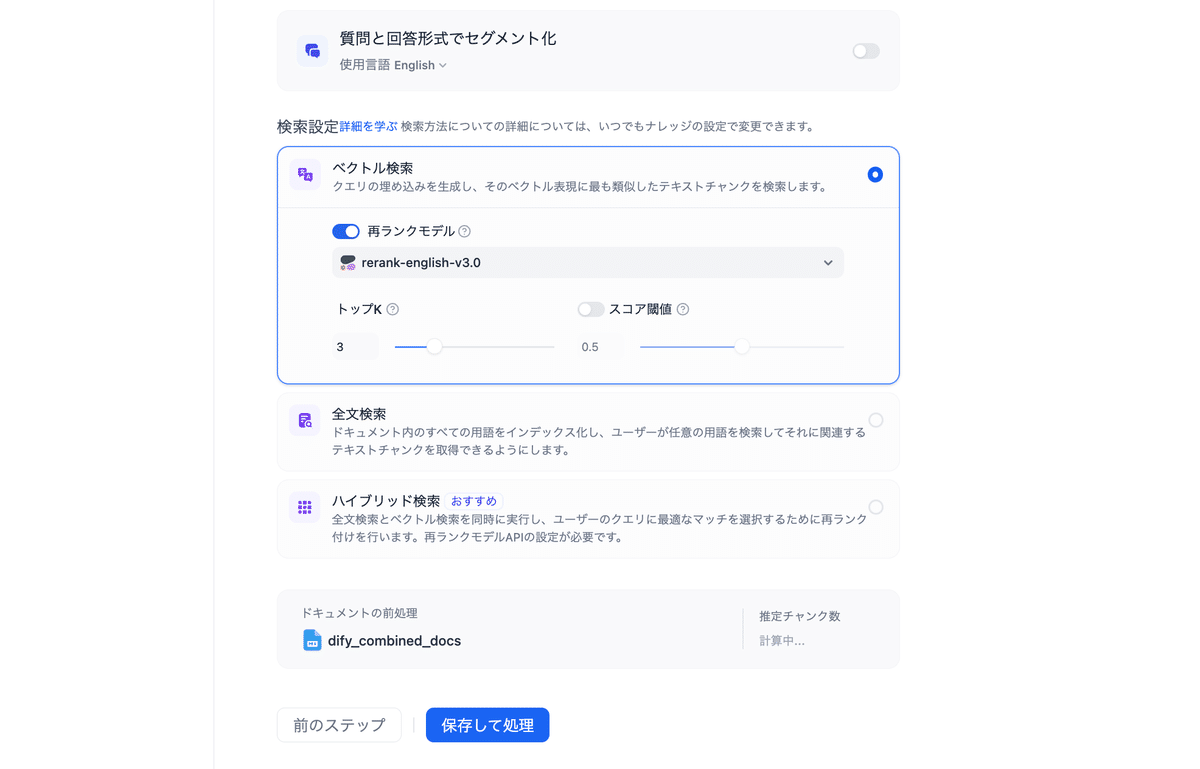Enable question-and-answer segmentation toggle
This screenshot has width=1200, height=769.
865,50
